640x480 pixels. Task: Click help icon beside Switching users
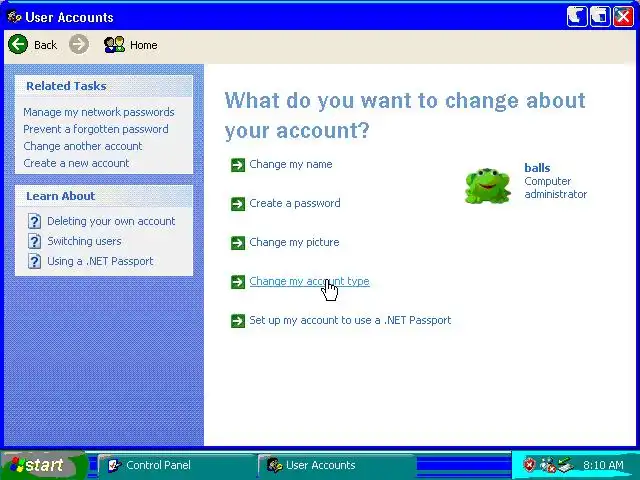pyautogui.click(x=34, y=241)
